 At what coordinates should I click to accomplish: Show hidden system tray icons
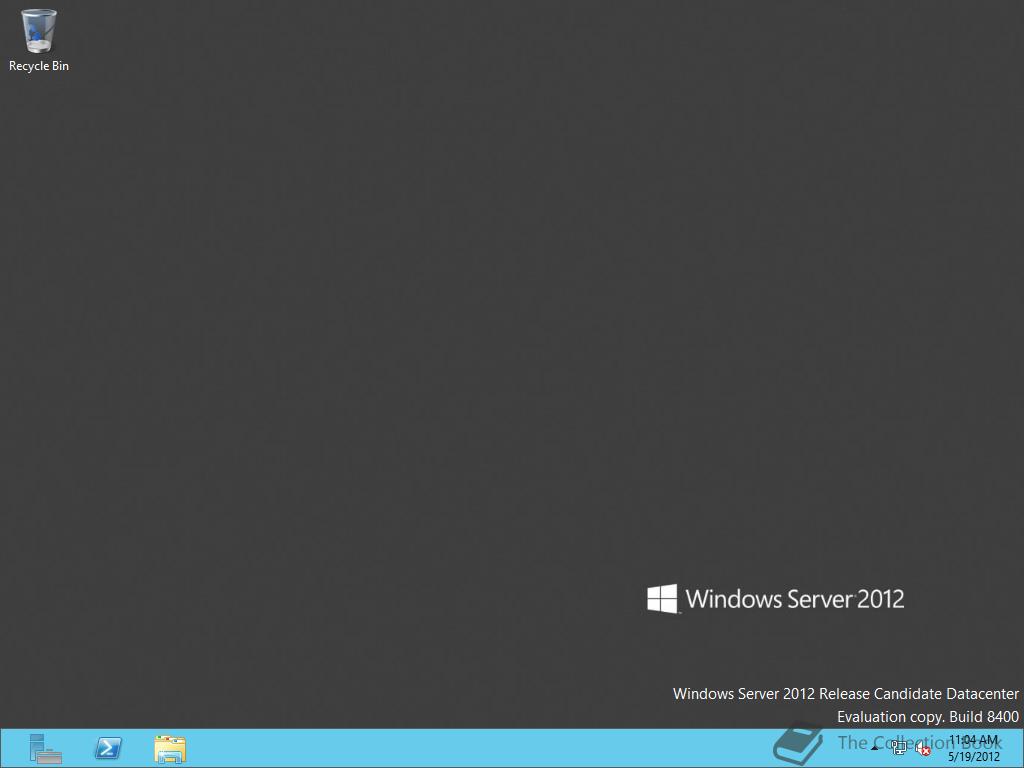point(875,748)
